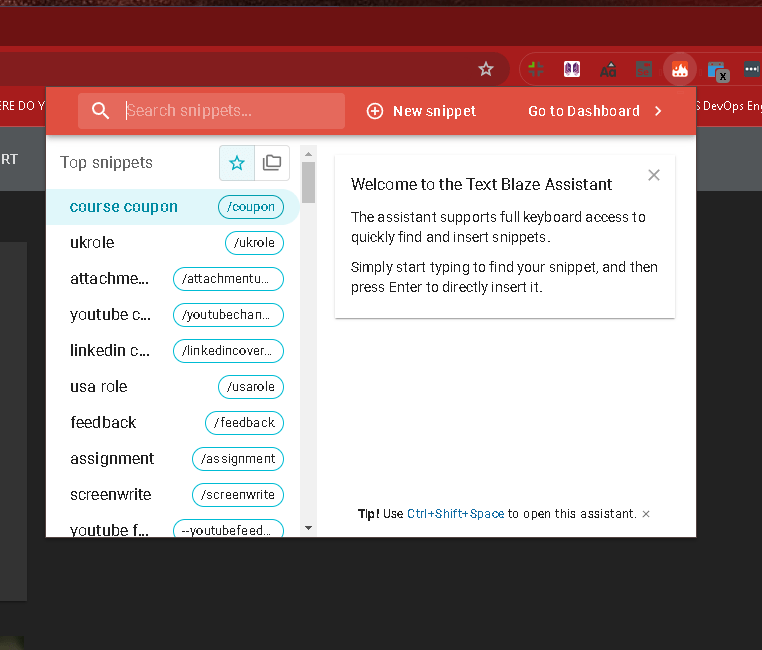The height and width of the screenshot is (650, 762).
Task: Open the dotted chat extension icon
Action: tap(752, 69)
